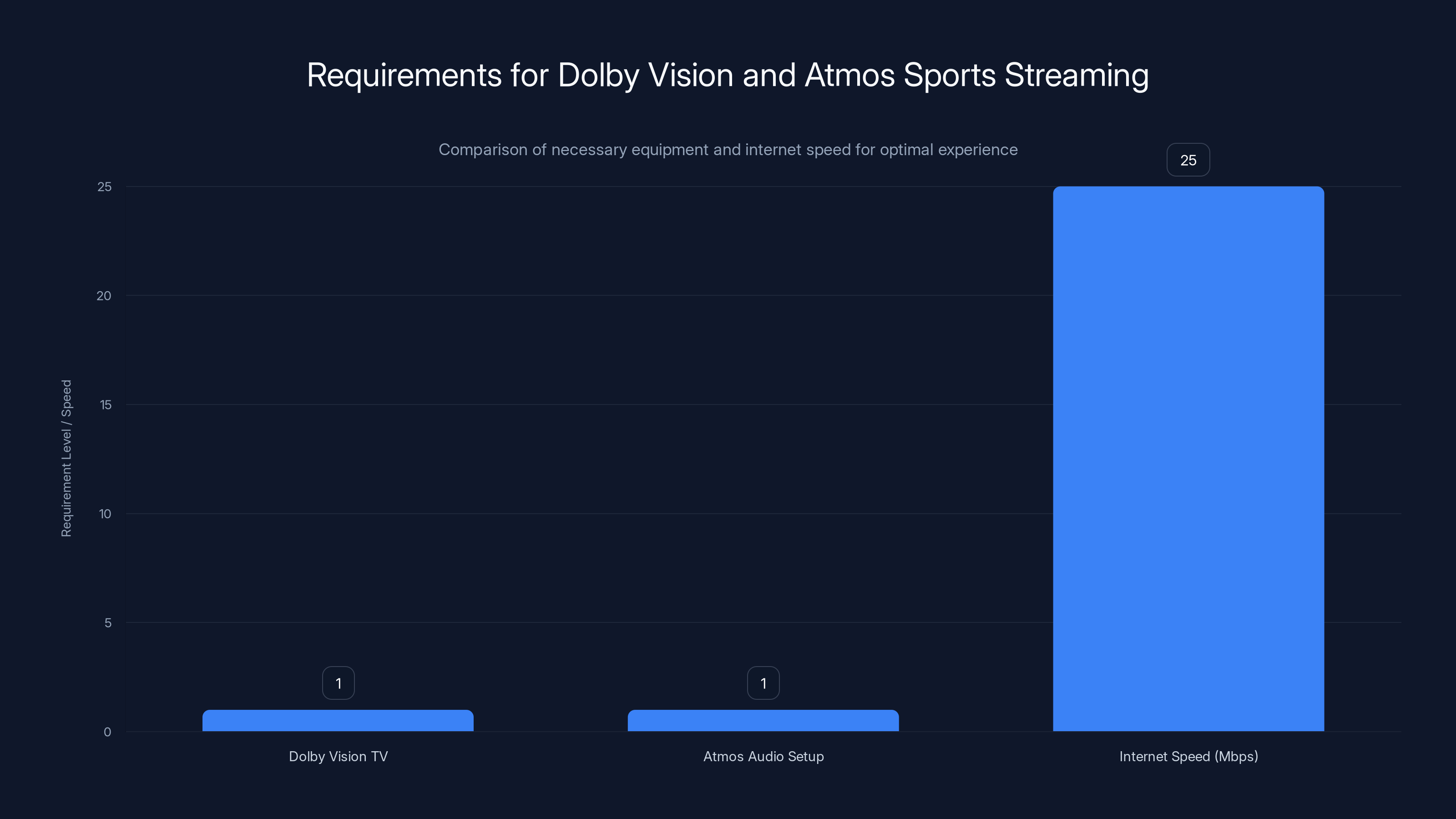Click the 1 value label above Atmos Audio Setup bar
The image size is (1456, 819).
point(763,683)
